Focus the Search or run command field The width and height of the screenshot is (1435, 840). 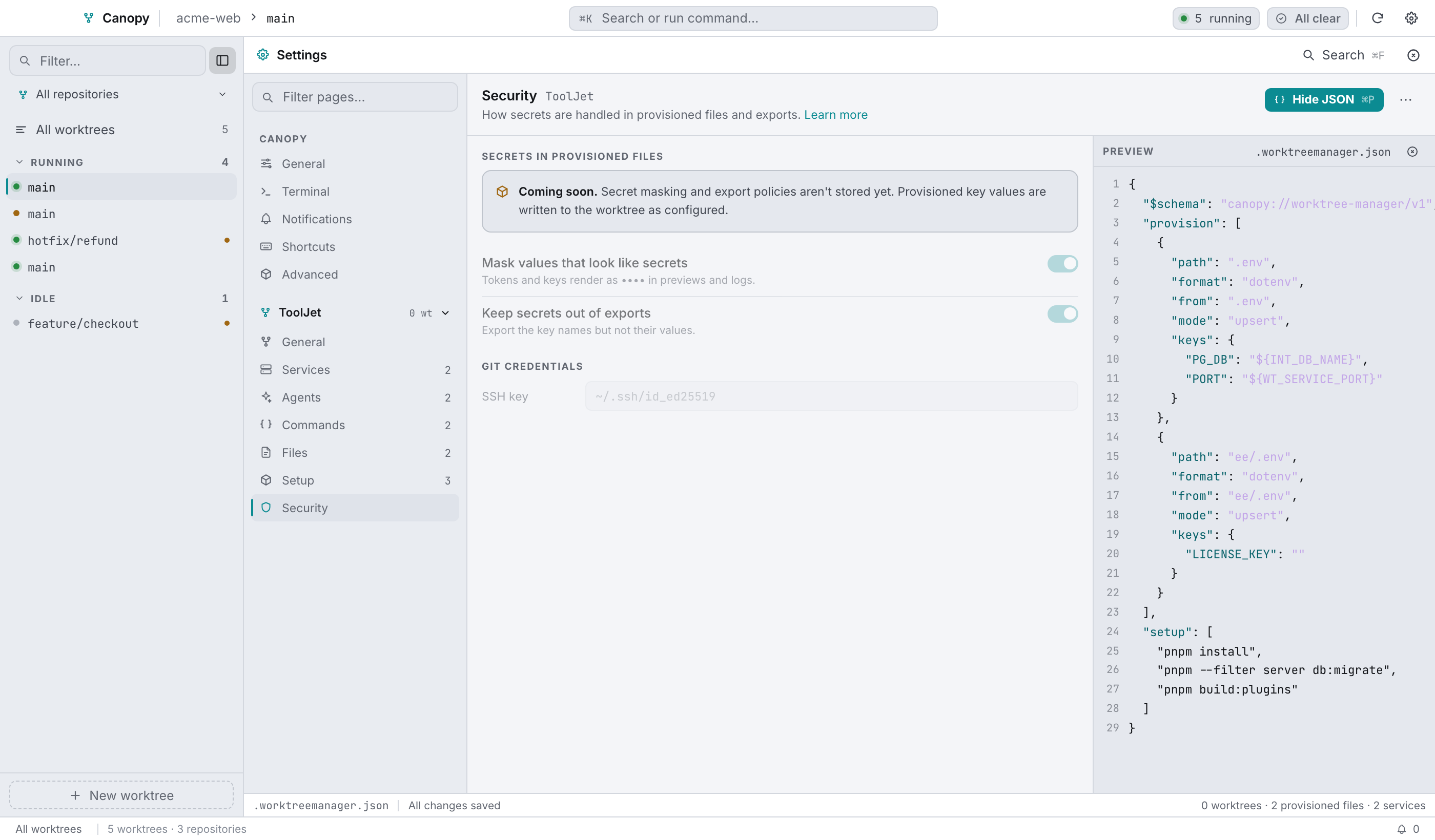pos(753,18)
